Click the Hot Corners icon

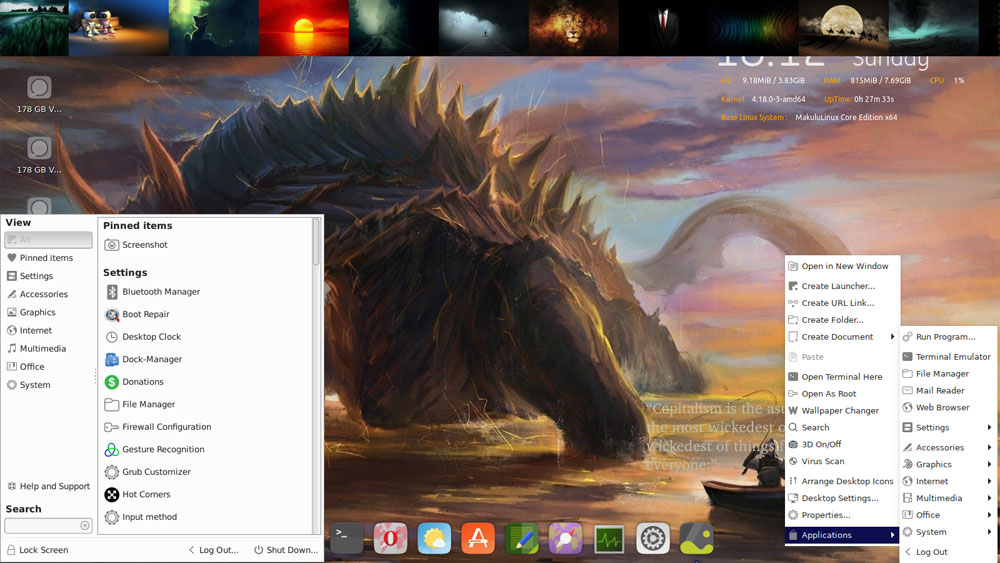[112, 494]
